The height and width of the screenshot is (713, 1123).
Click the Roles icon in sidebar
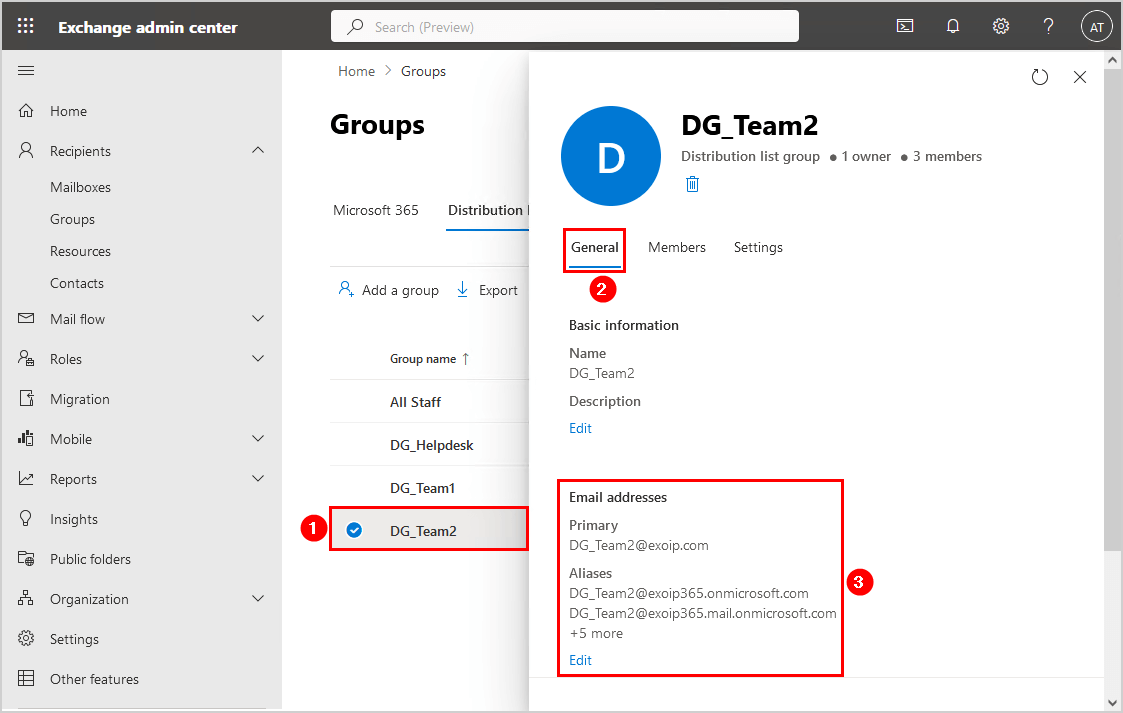tap(26, 358)
